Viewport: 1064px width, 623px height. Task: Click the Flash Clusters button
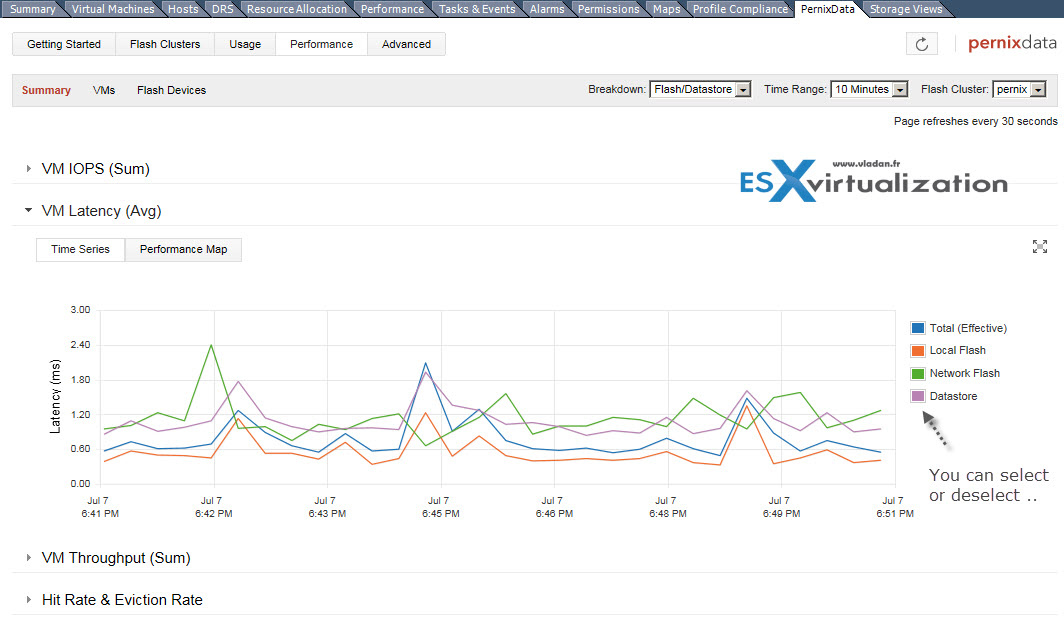point(165,44)
